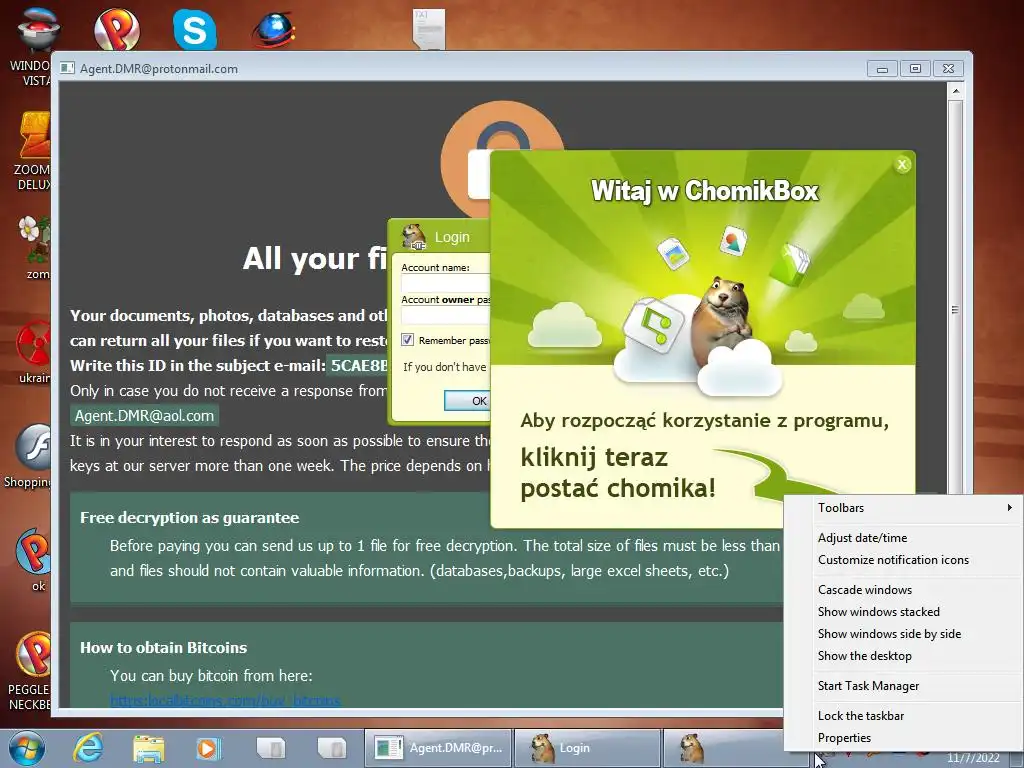
Task: Open Windows Explorer folder on taskbar
Action: point(148,748)
